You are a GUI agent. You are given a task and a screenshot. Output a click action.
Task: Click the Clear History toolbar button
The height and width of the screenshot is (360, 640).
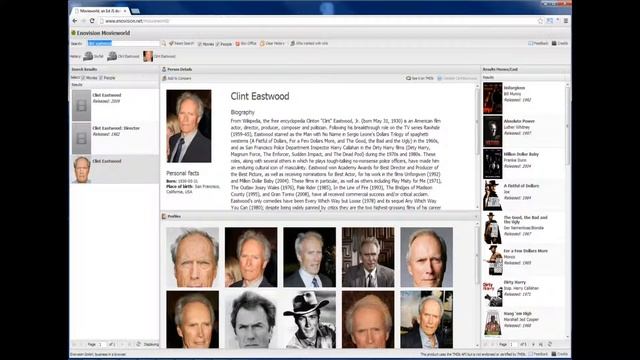(272, 43)
